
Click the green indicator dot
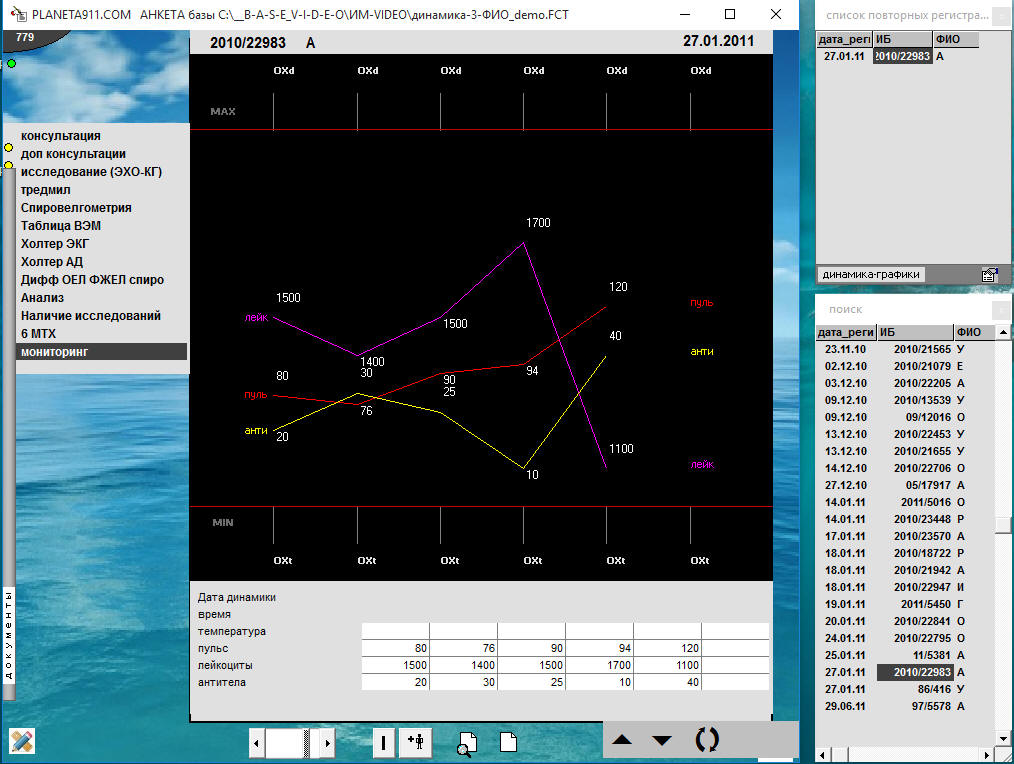[11, 64]
